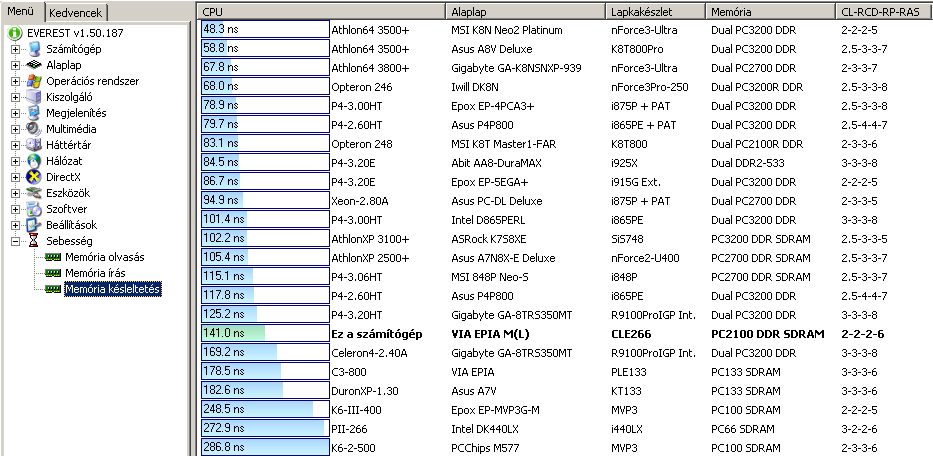The height and width of the screenshot is (456, 933).
Task: Expand the Szoftver tree node
Action: click(15, 210)
